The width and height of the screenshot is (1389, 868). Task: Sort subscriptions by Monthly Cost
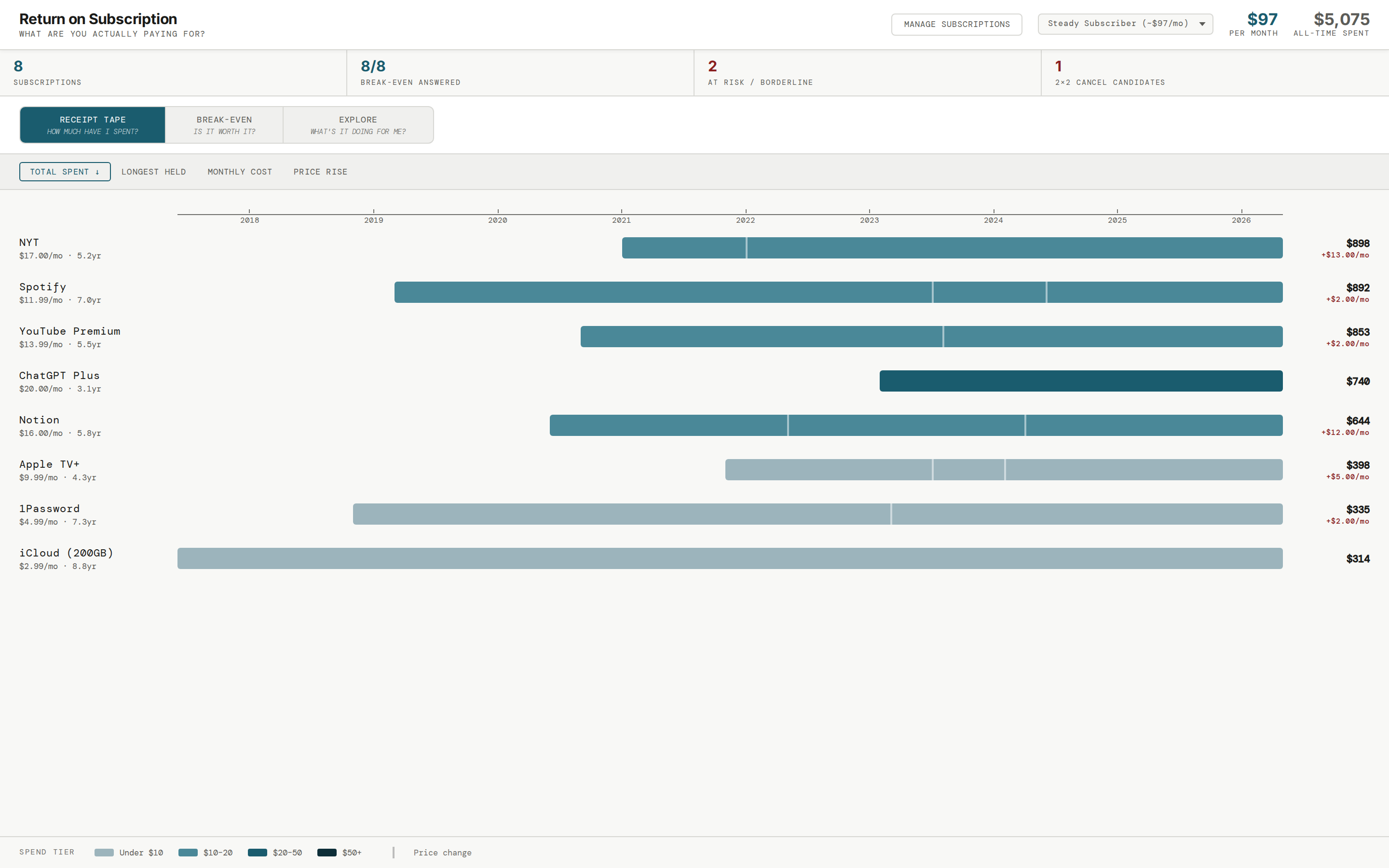pos(239,172)
